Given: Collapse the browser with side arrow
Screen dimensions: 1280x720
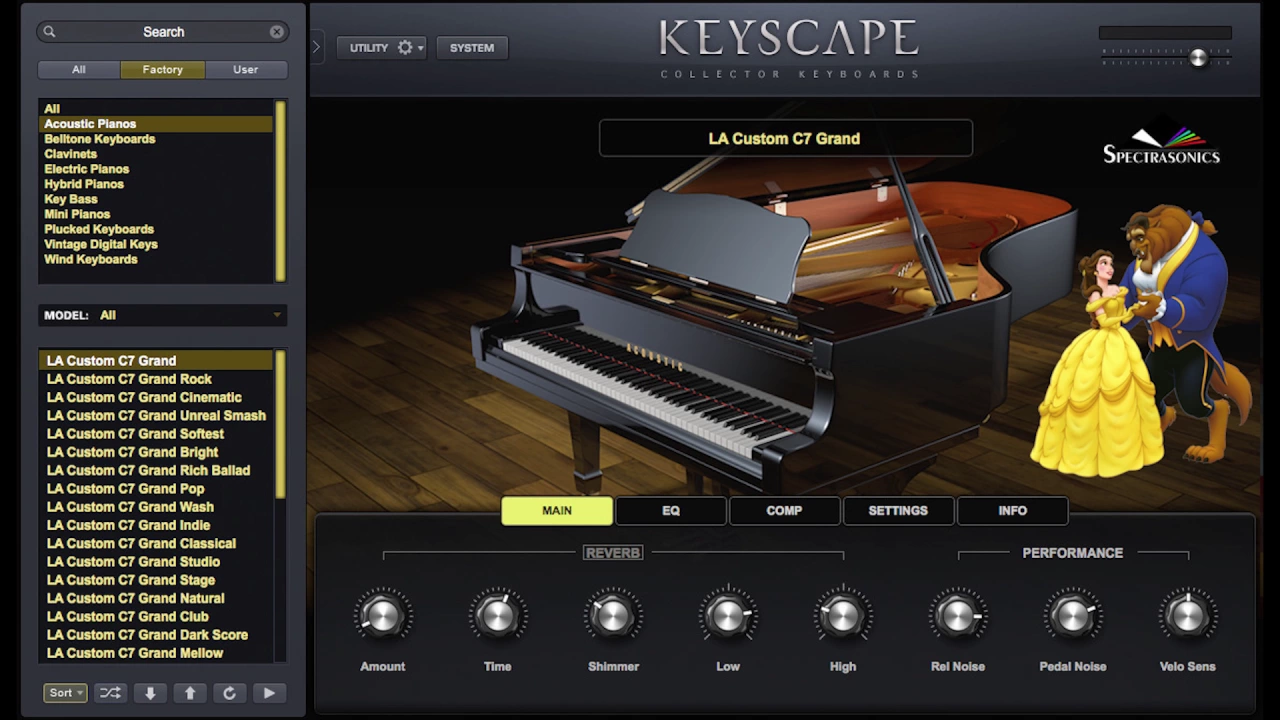Looking at the screenshot, I should click(x=316, y=47).
